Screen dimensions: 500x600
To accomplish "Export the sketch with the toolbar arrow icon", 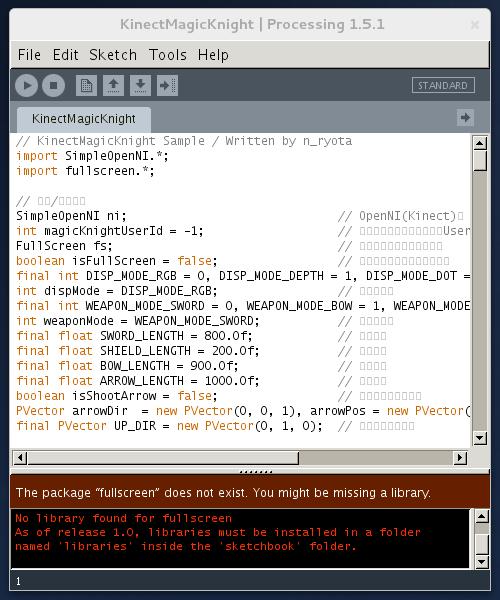I will click(168, 85).
